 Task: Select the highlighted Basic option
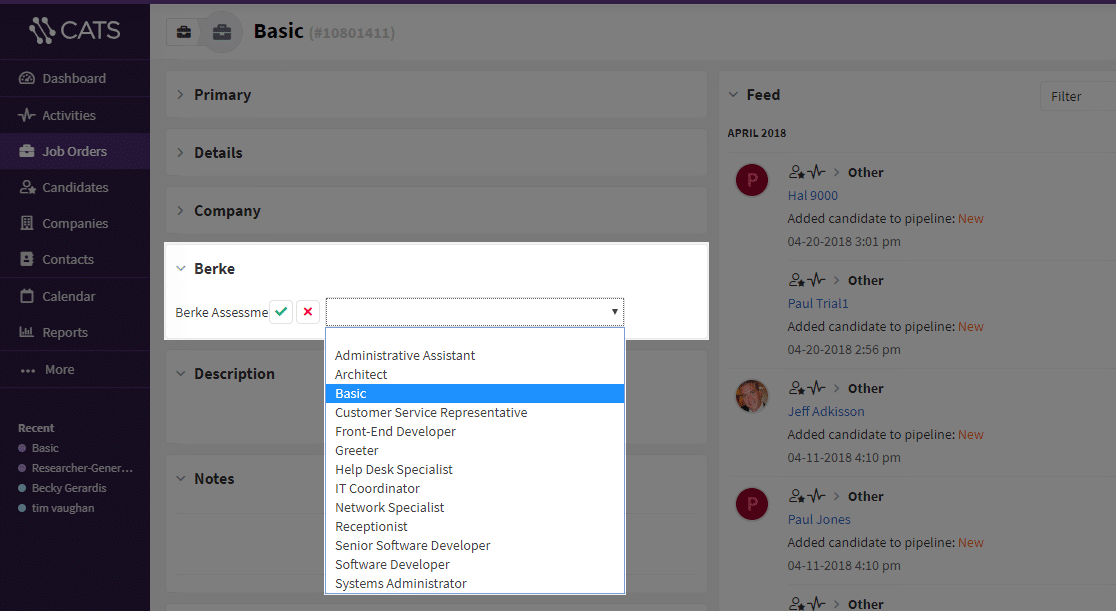[475, 393]
